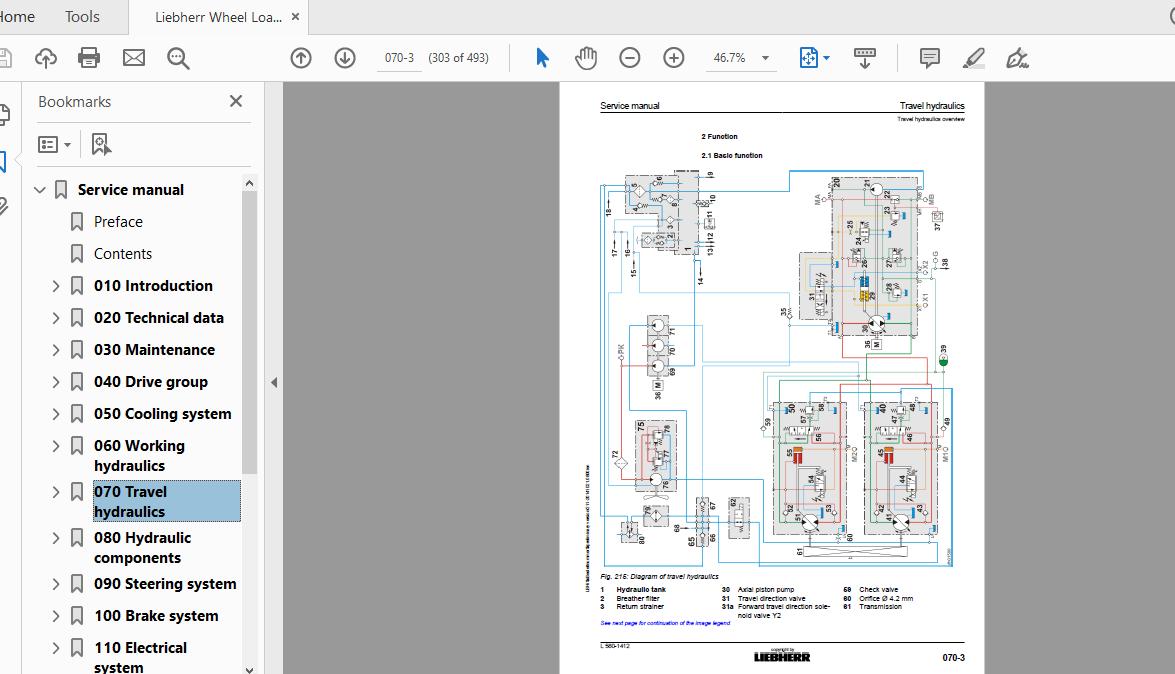This screenshot has width=1175, height=674.
Task: Email the PDF via the envelope icon
Action: pos(133,57)
